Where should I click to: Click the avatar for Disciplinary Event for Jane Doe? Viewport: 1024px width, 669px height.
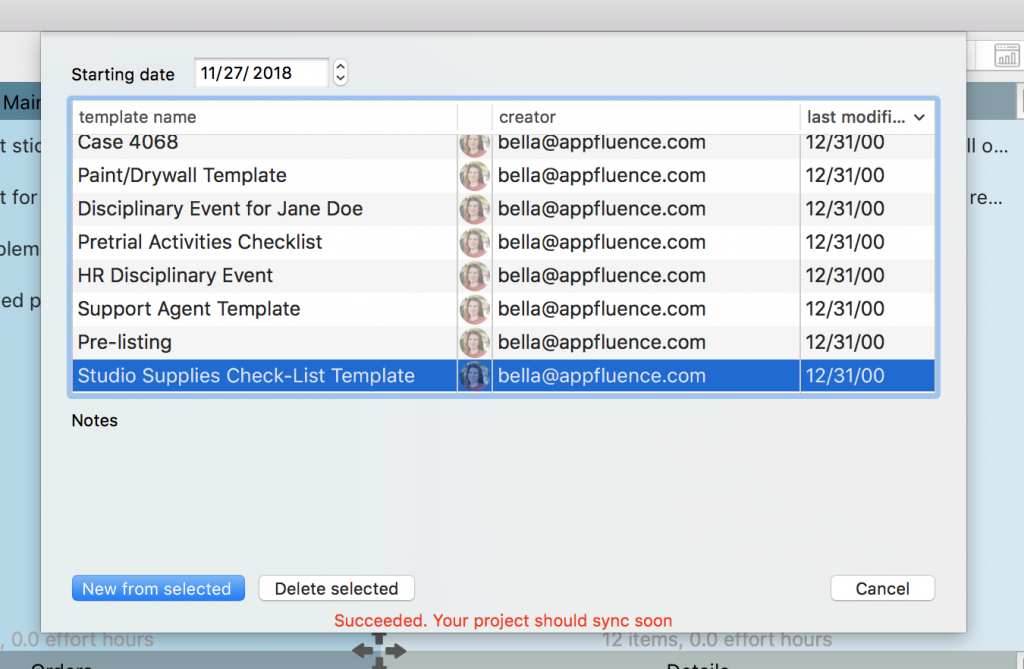click(x=474, y=208)
